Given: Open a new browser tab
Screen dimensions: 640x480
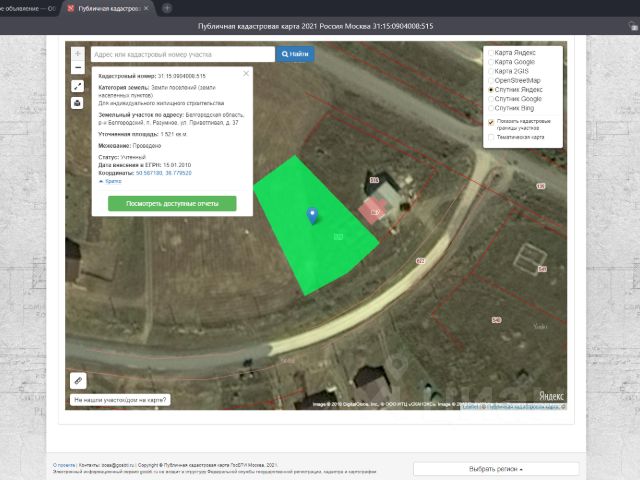Looking at the screenshot, I should click(167, 8).
